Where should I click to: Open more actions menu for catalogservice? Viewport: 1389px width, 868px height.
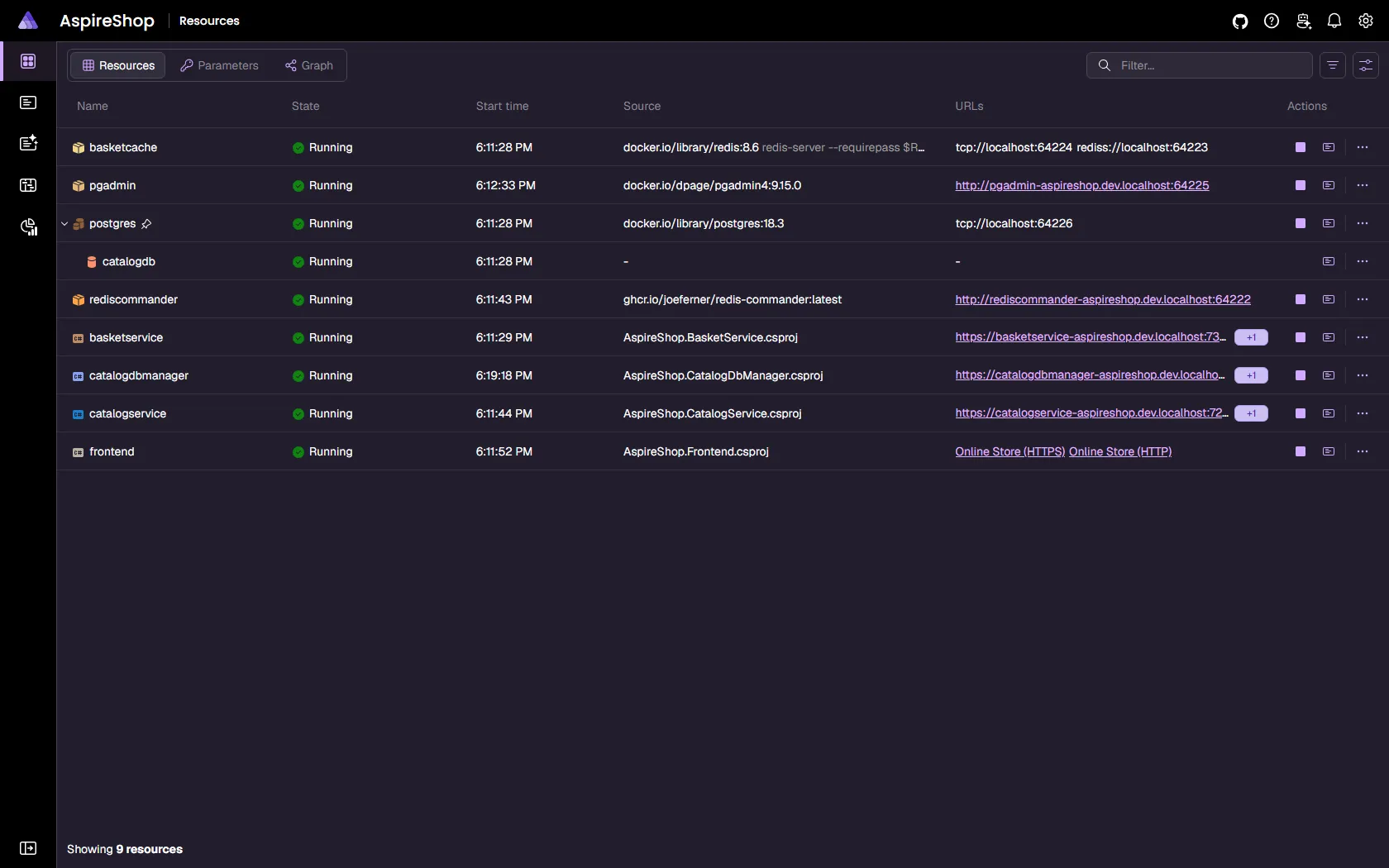tap(1363, 413)
